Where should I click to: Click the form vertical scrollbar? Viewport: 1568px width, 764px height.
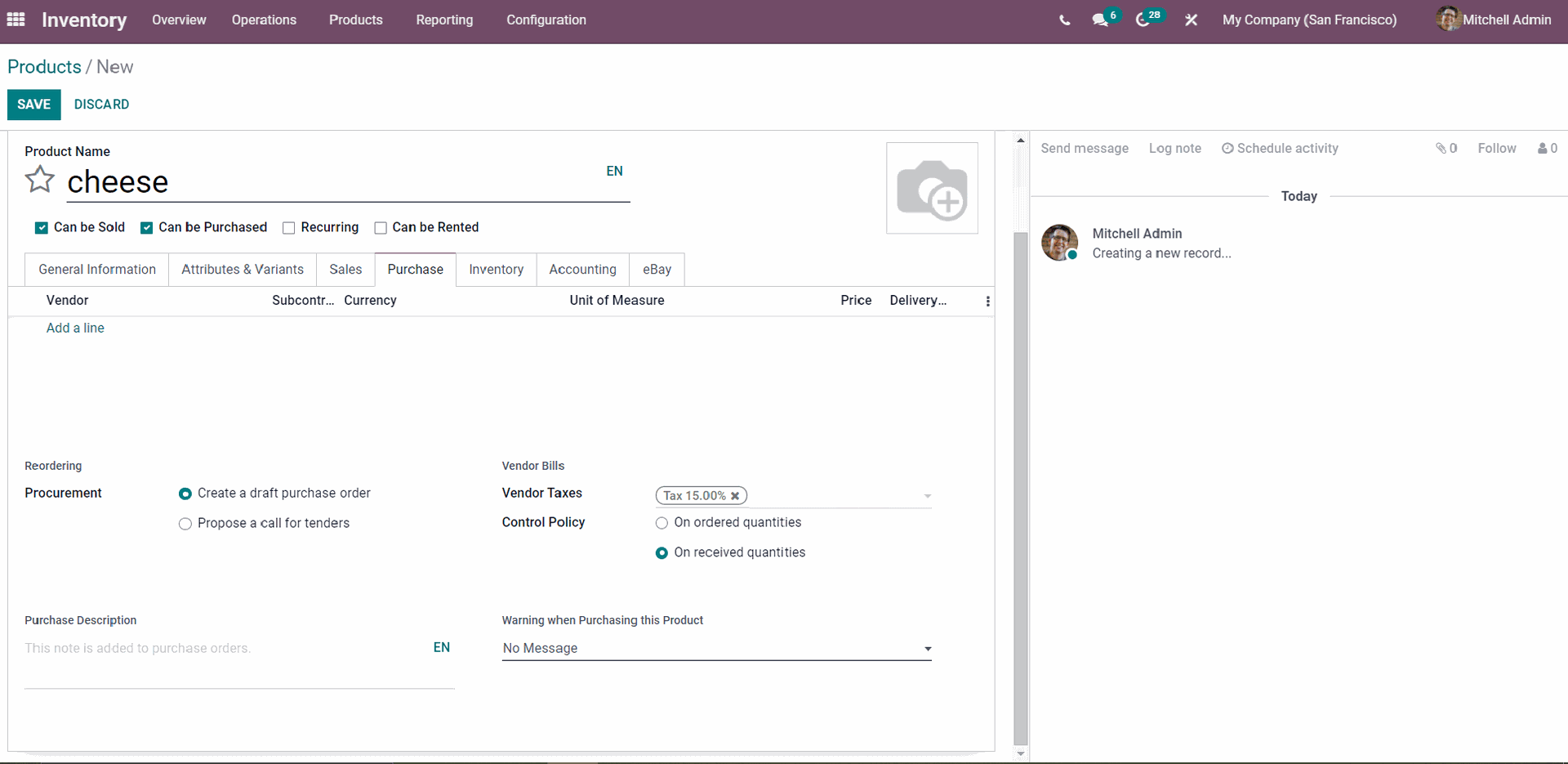[x=1020, y=489]
